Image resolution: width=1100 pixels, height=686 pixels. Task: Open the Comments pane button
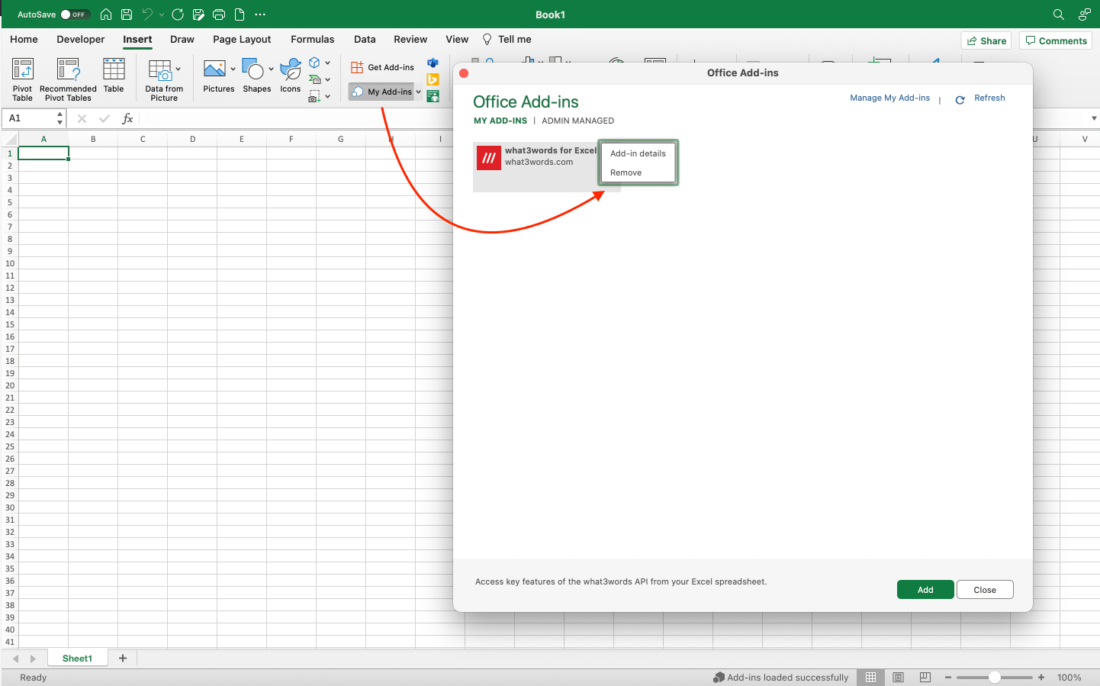1057,41
